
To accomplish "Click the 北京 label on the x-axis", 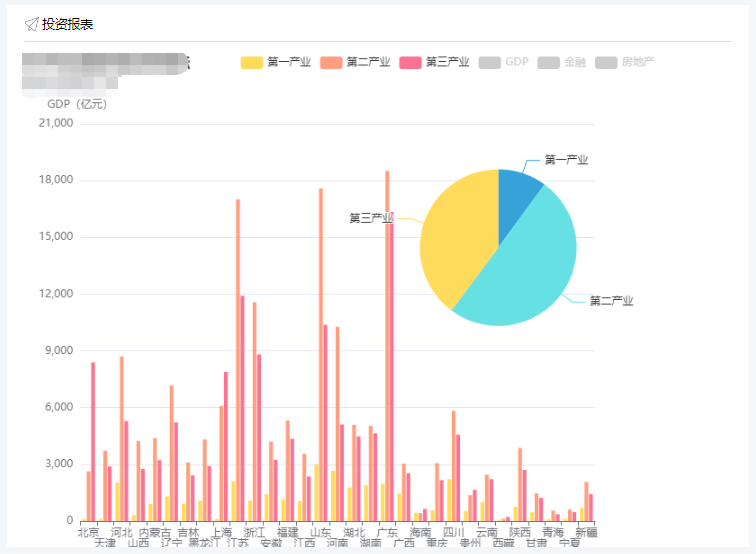I will [89, 532].
